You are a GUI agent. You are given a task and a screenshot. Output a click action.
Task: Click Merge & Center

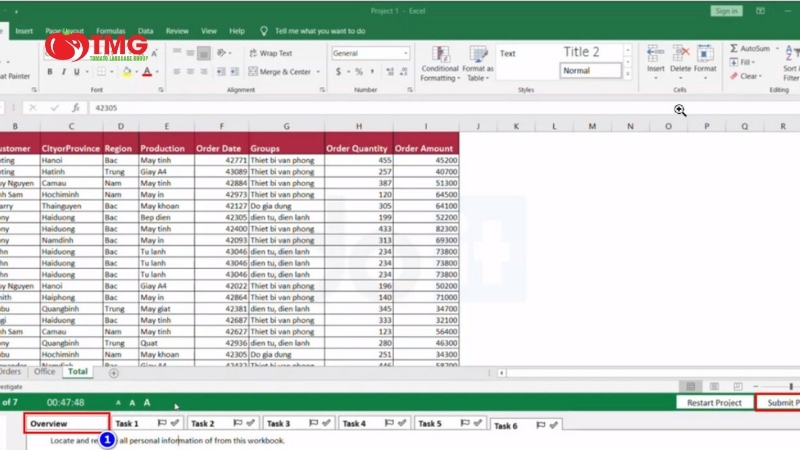pos(280,72)
